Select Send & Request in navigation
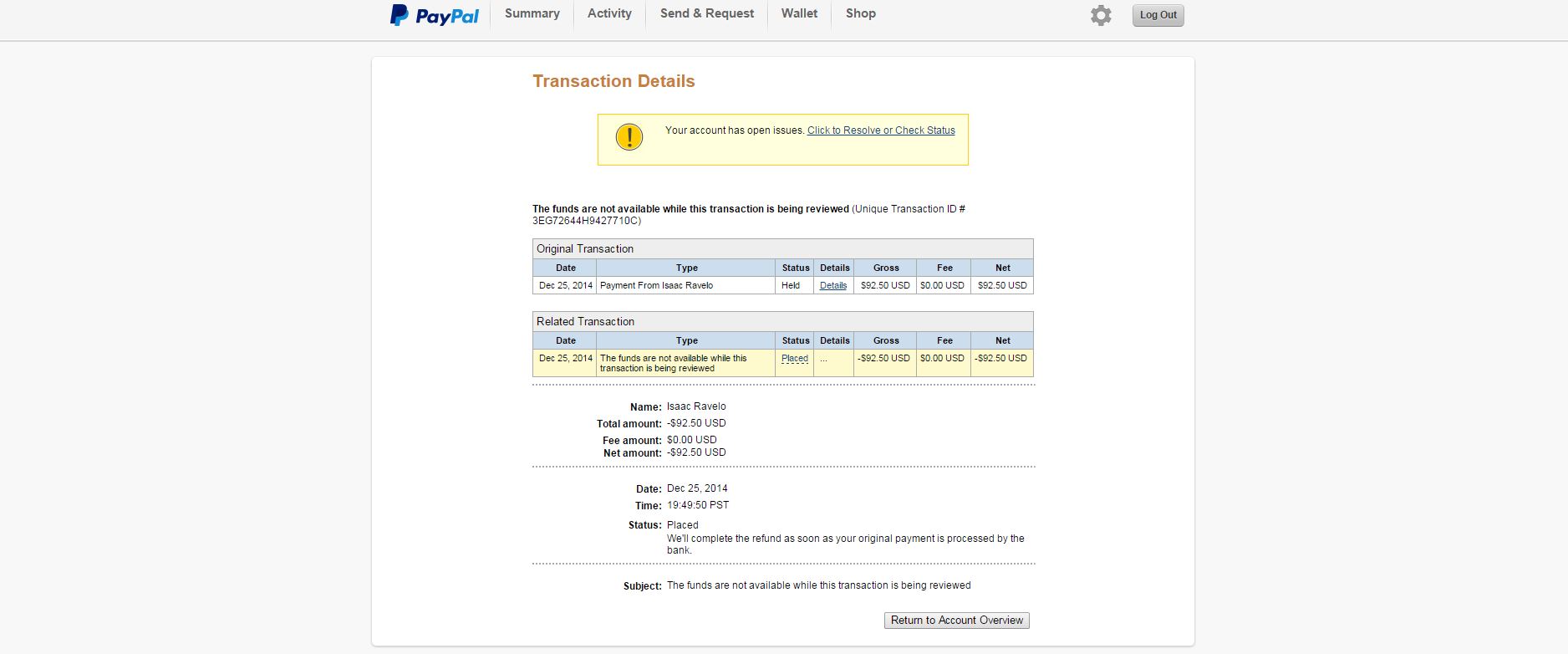 coord(706,14)
